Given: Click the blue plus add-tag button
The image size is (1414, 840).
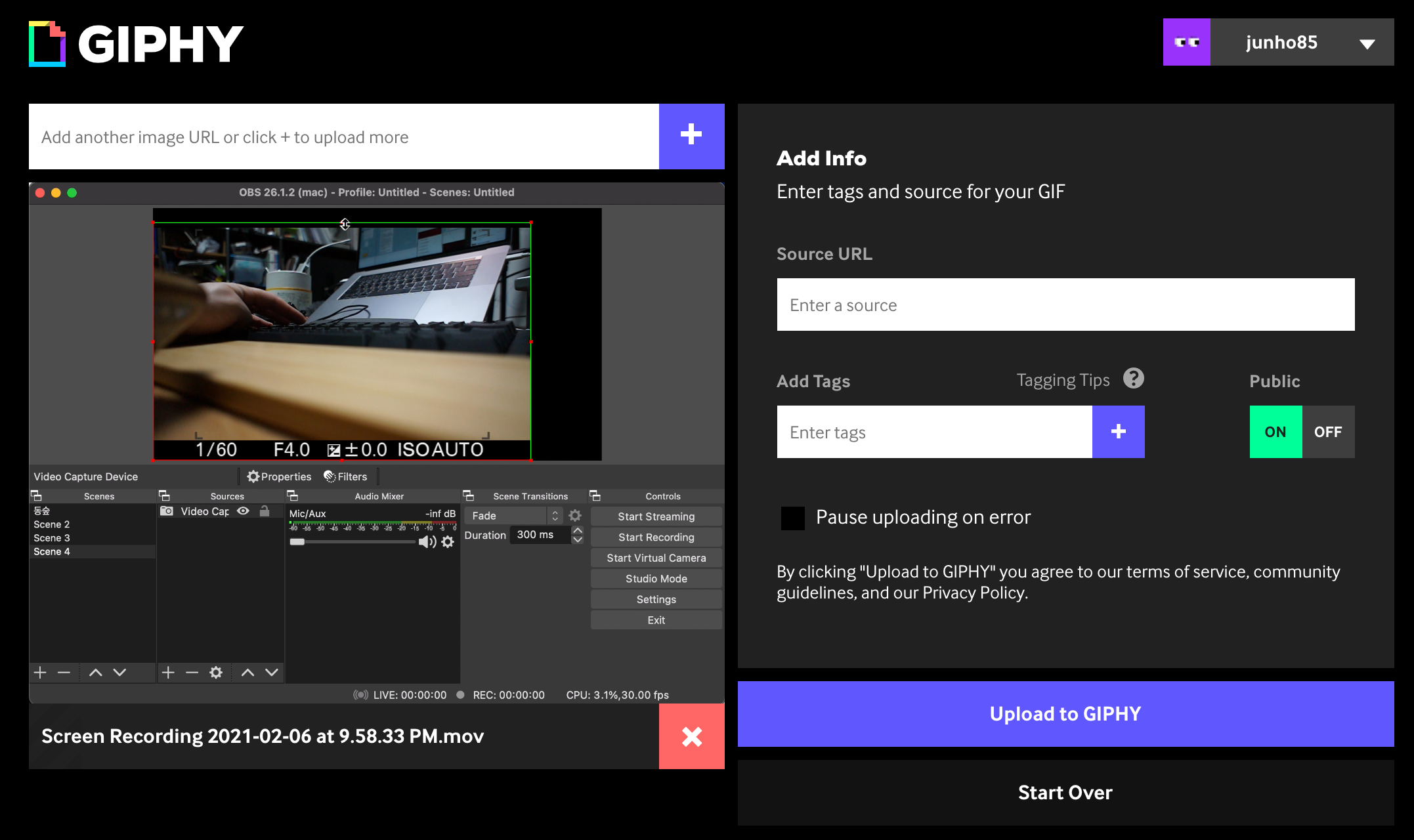Looking at the screenshot, I should [1118, 432].
